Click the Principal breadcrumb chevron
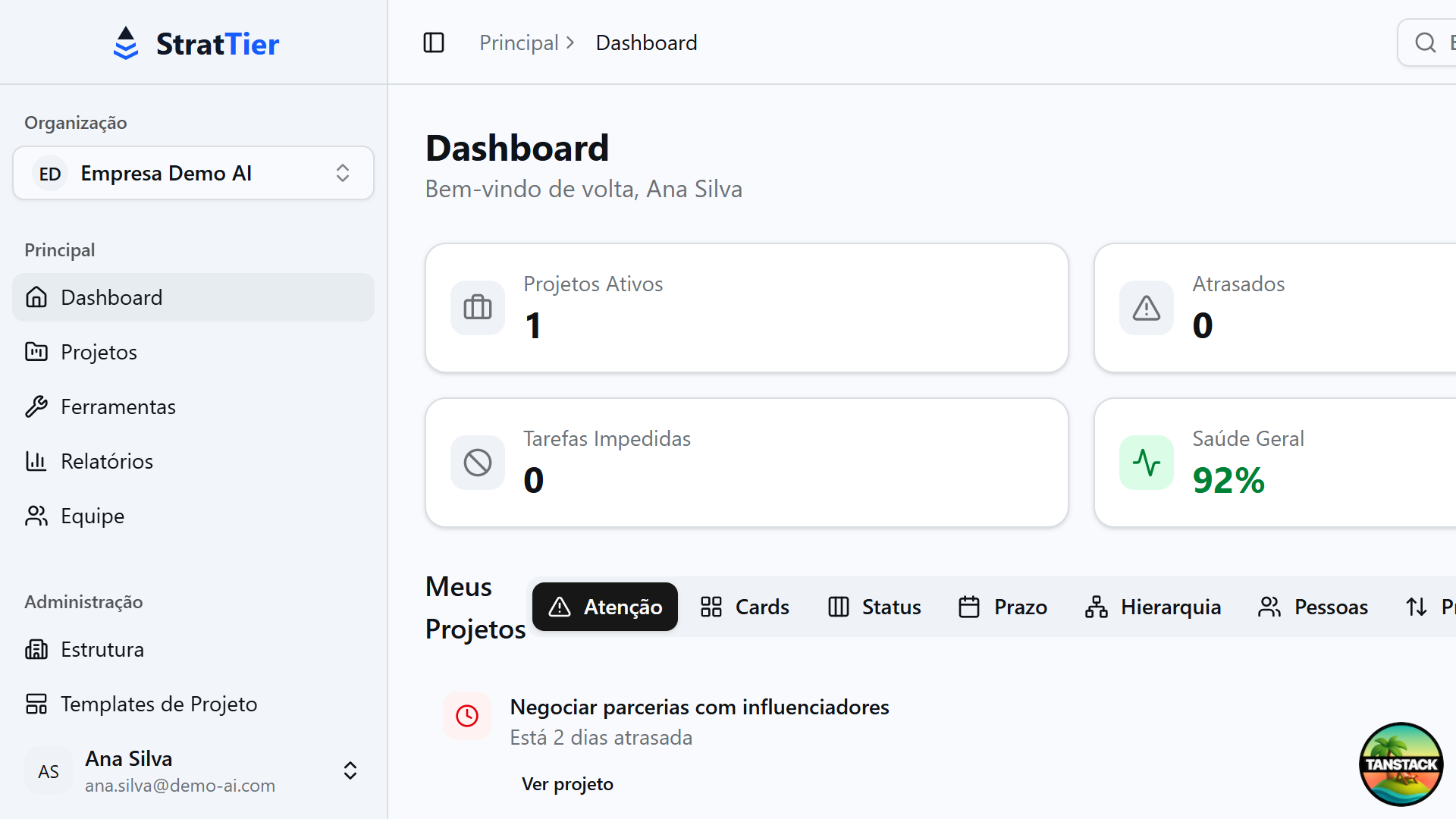 coord(570,42)
